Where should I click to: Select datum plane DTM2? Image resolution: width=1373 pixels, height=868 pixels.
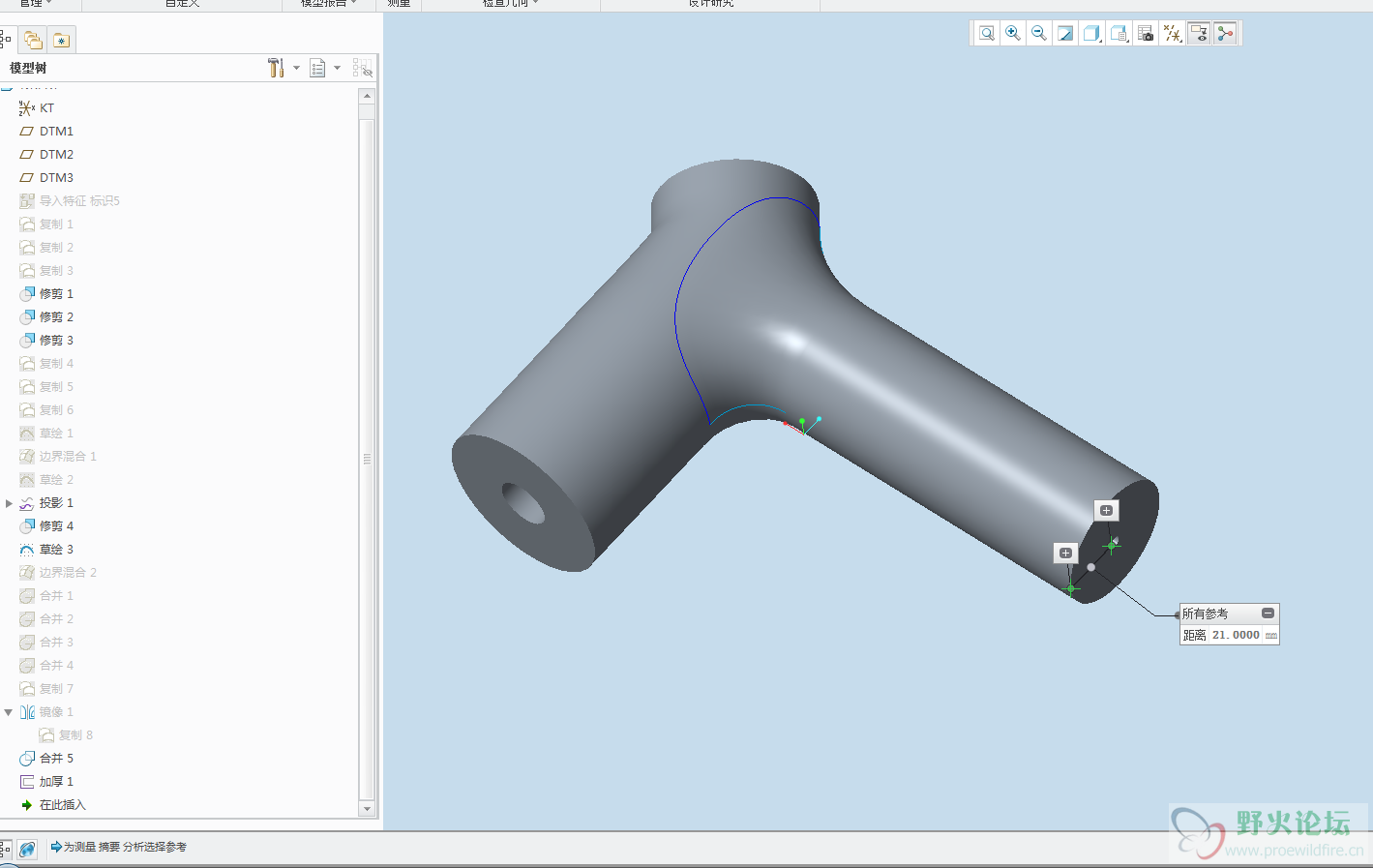point(46,155)
